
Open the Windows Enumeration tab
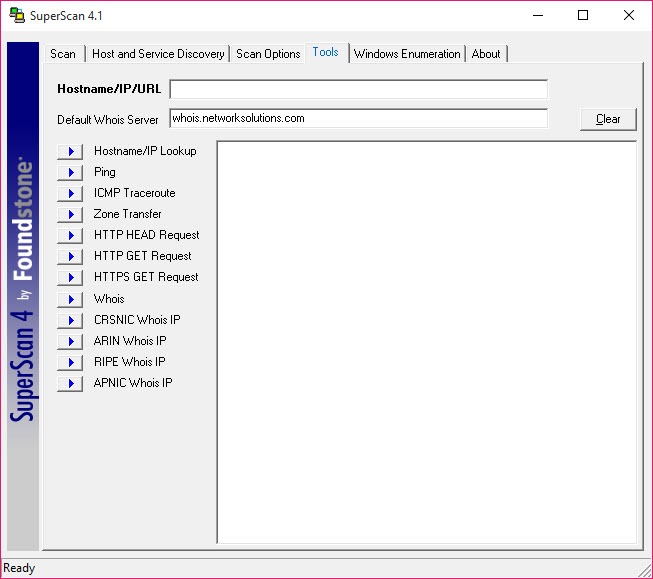click(x=407, y=54)
